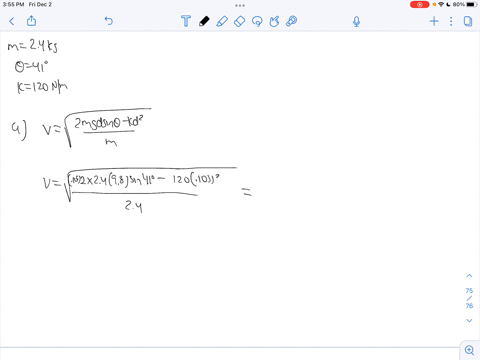Start audio recording with microphone
Screen dimensions: 480x360
click(x=356, y=22)
